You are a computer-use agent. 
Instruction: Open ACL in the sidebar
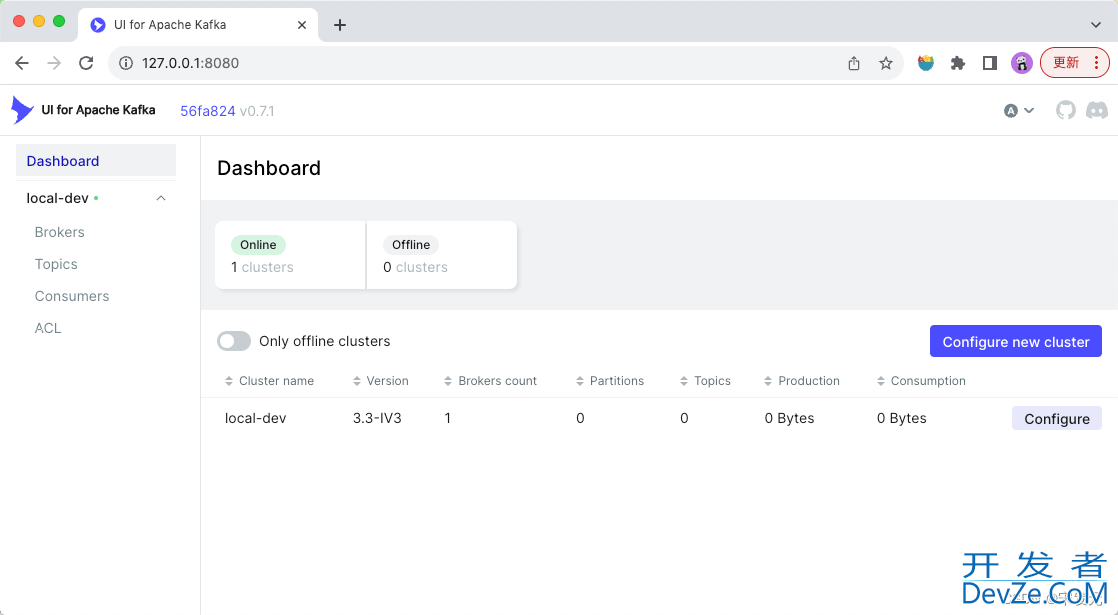coord(48,329)
